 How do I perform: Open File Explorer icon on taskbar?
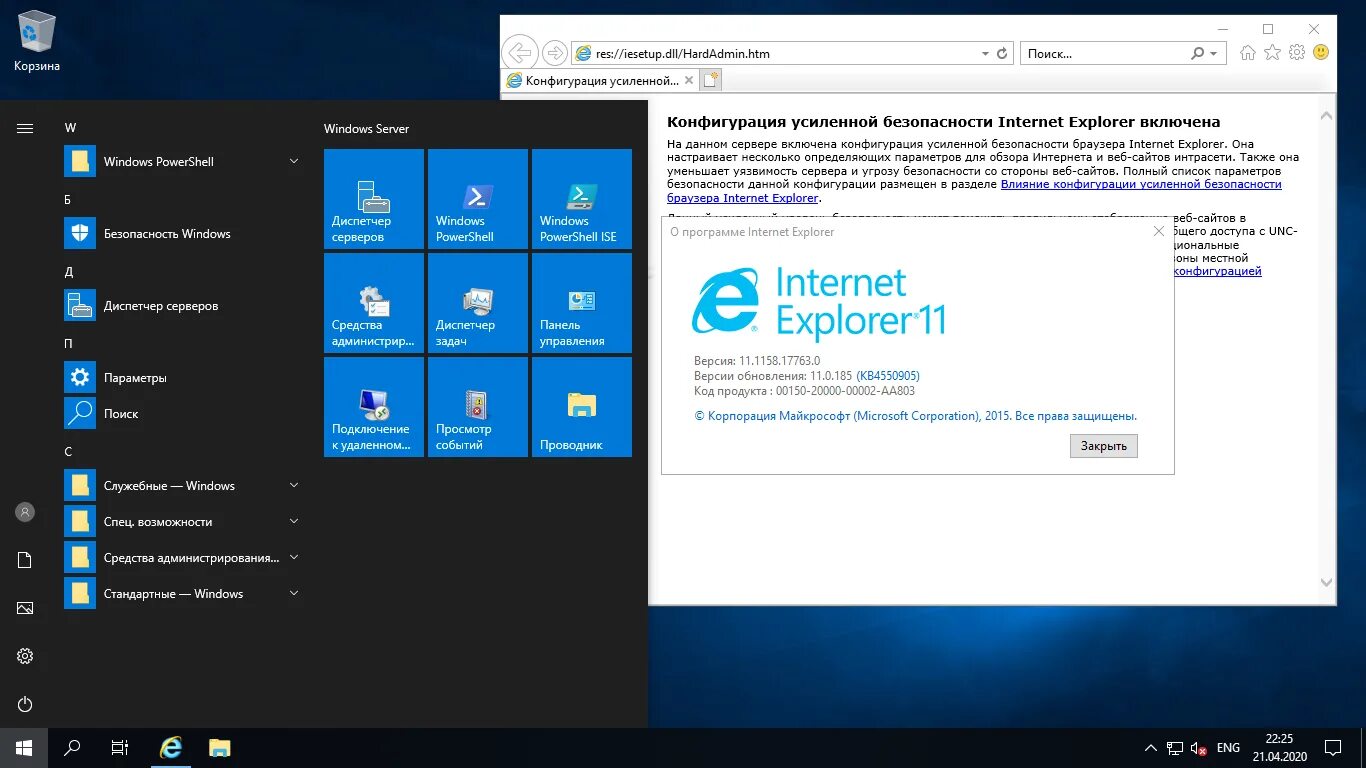pyautogui.click(x=220, y=747)
